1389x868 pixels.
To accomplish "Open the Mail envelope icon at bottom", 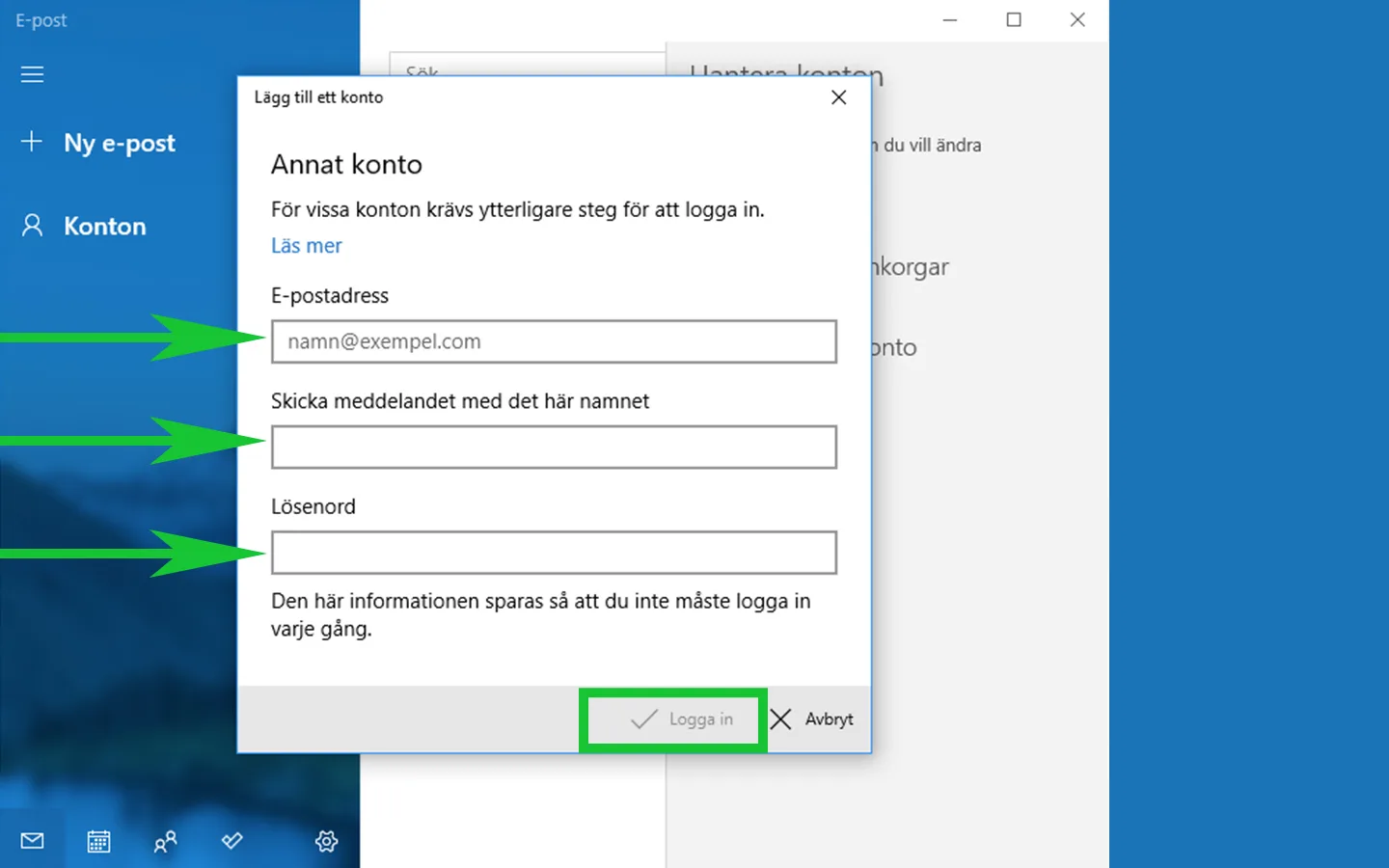I will pyautogui.click(x=32, y=840).
